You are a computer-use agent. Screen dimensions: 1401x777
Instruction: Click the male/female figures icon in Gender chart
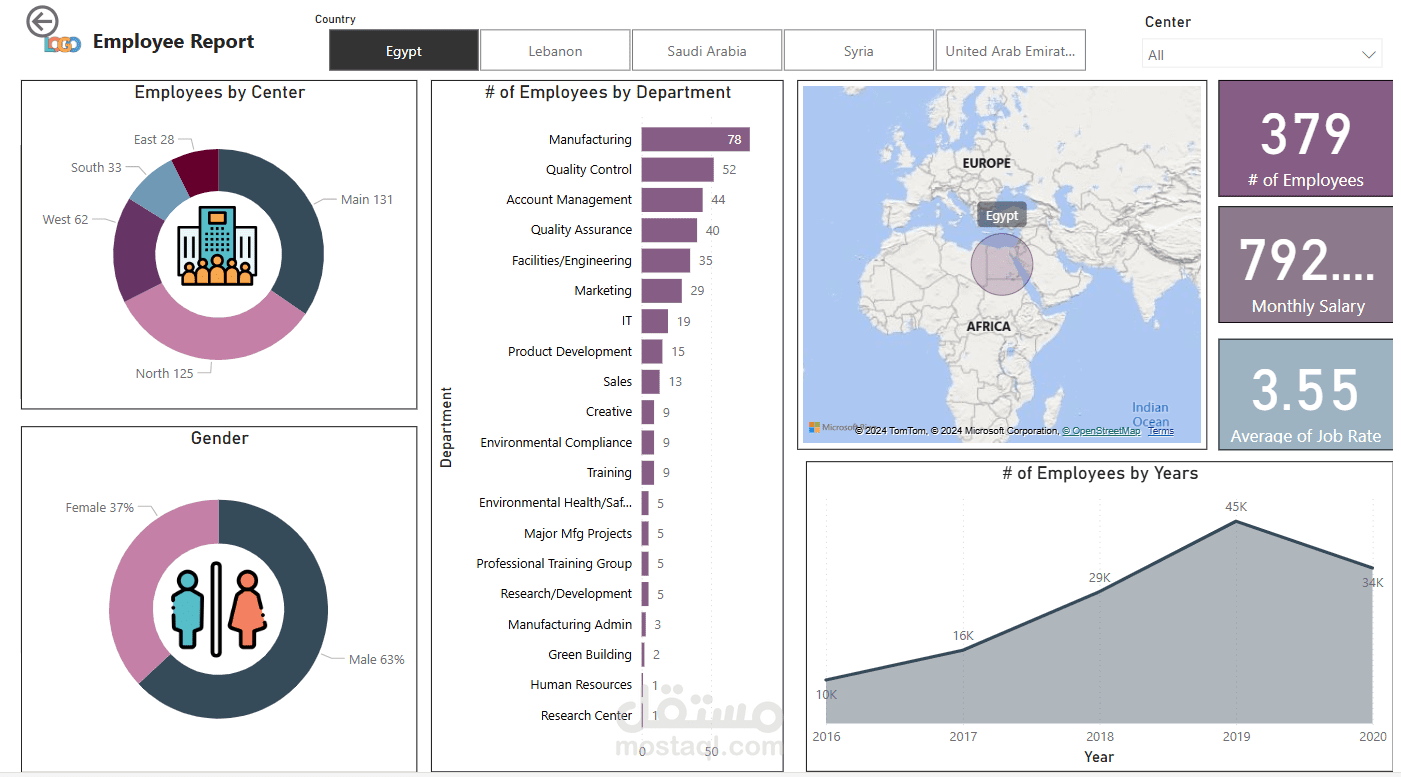pos(218,608)
